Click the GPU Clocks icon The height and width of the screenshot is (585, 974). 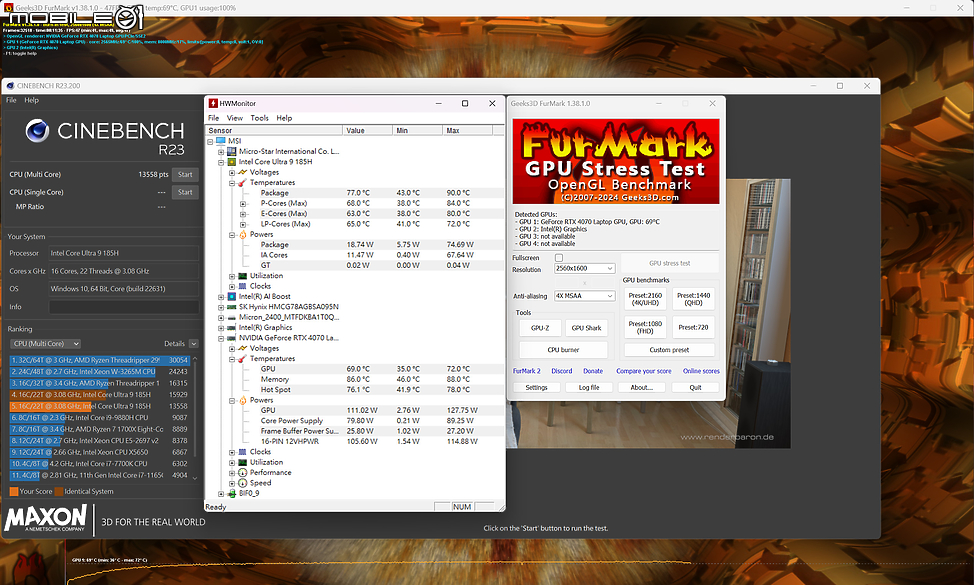tap(243, 451)
